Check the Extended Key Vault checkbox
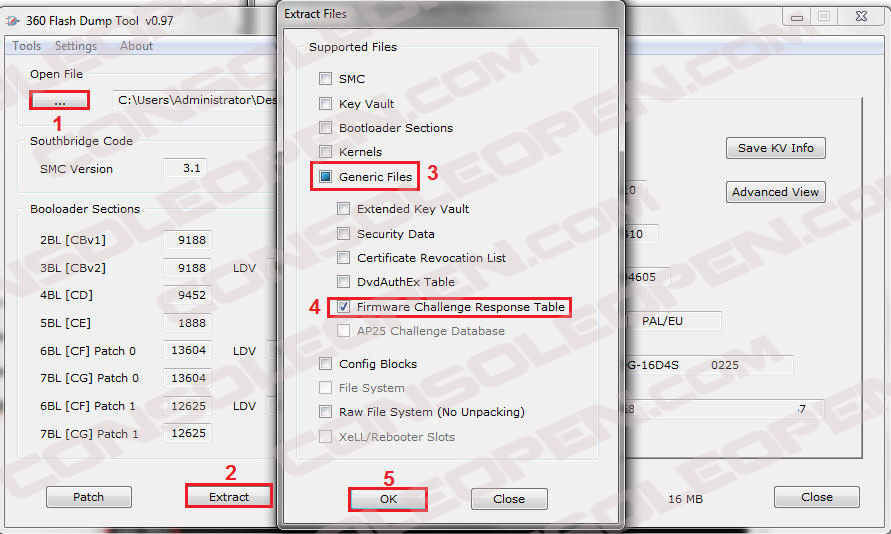The width and height of the screenshot is (891, 534). click(x=343, y=208)
